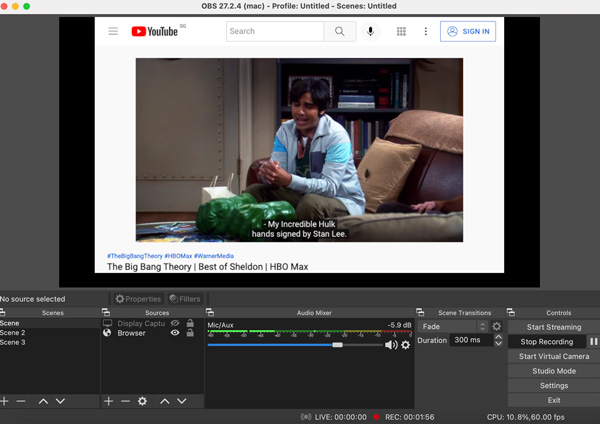Open YouTube apps grid icon

pos(401,31)
